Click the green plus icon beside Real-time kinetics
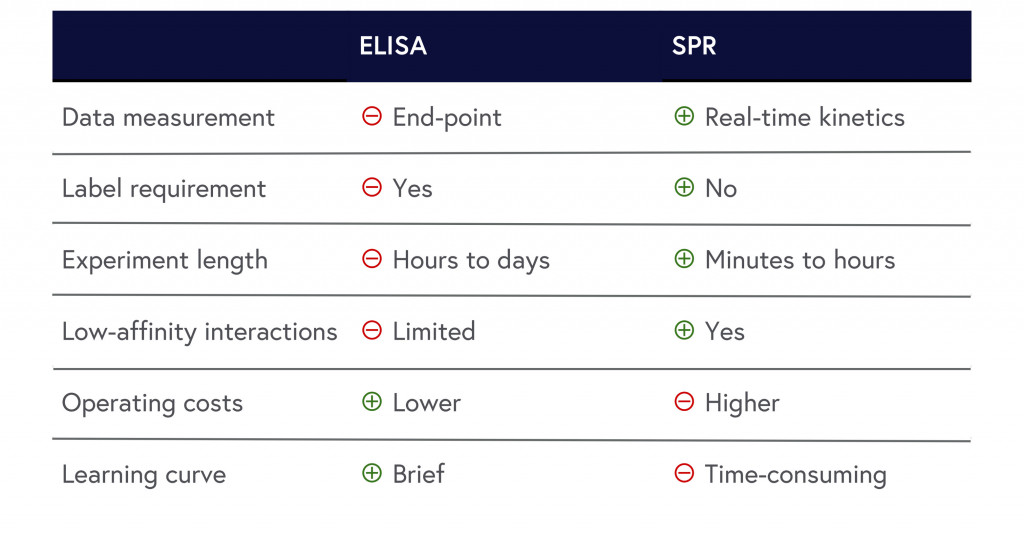Image resolution: width=1024 pixels, height=533 pixels. (684, 116)
